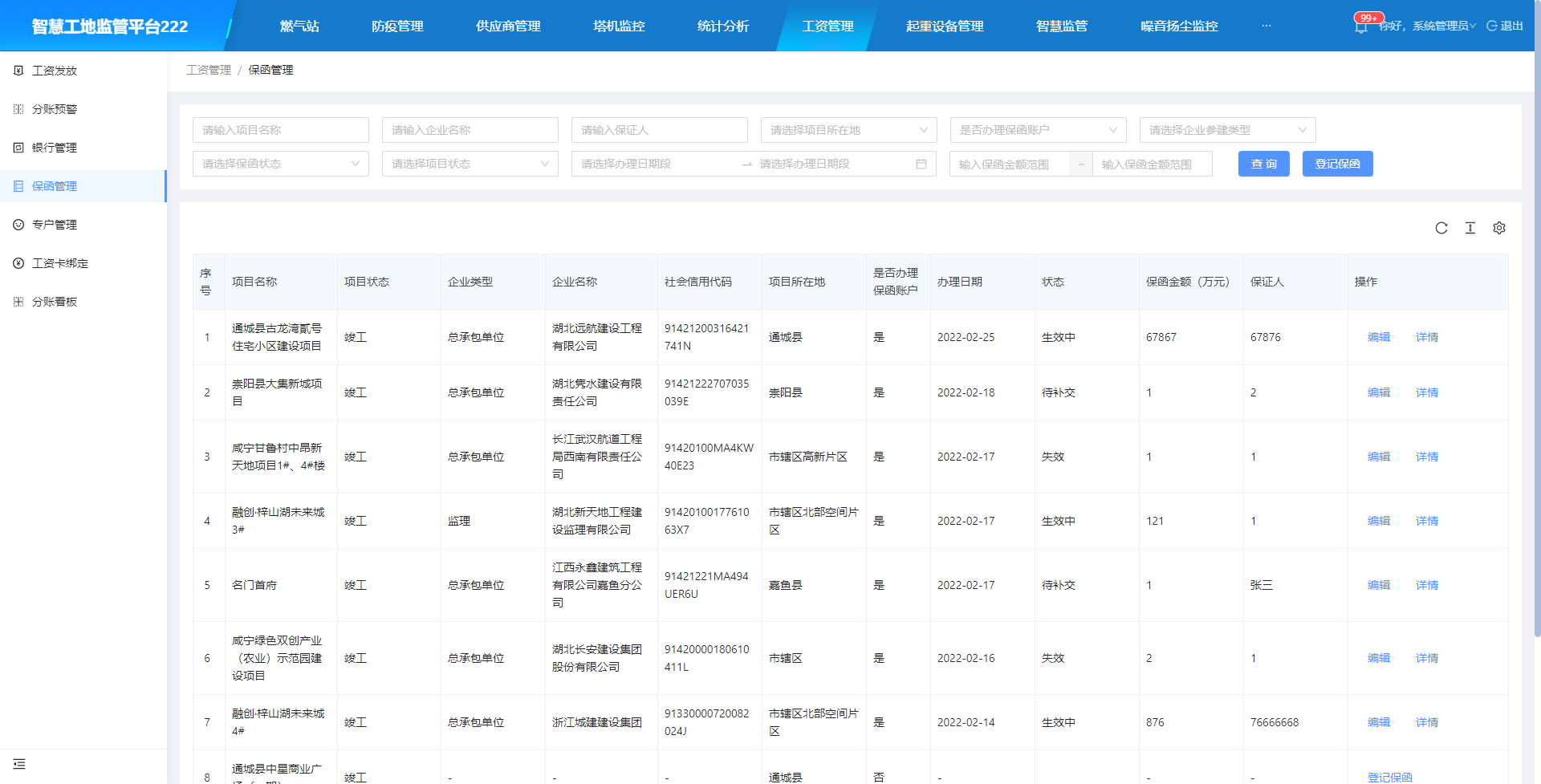
Task: Click the 登记保函 blue button
Action: [1338, 164]
